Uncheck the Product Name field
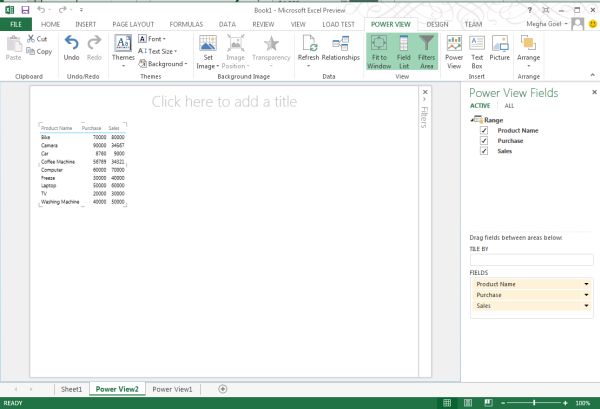 (484, 130)
